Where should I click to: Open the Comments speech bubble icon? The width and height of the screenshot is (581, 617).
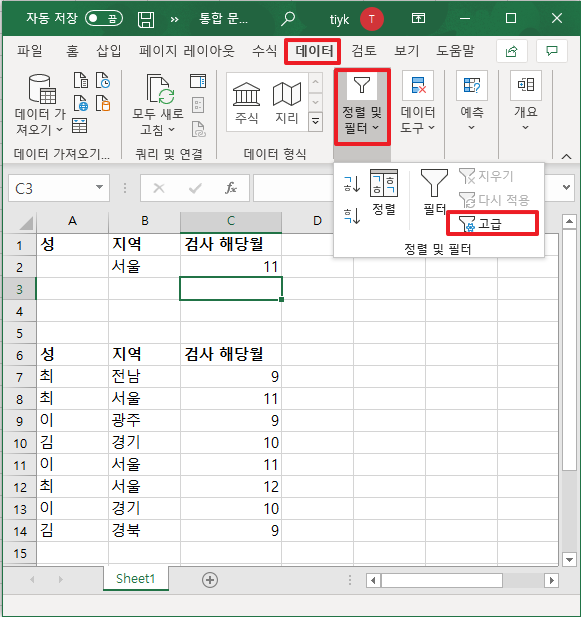click(552, 51)
